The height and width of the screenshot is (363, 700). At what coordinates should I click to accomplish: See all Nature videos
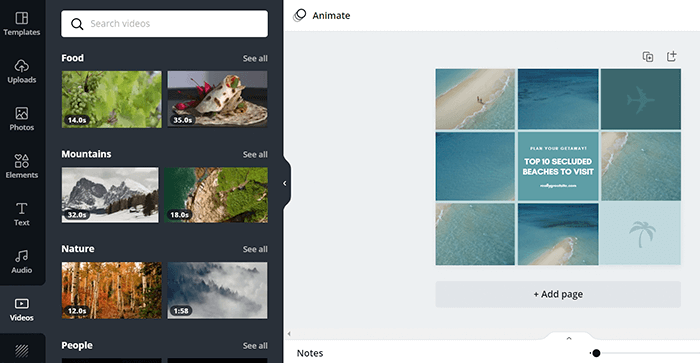point(255,249)
